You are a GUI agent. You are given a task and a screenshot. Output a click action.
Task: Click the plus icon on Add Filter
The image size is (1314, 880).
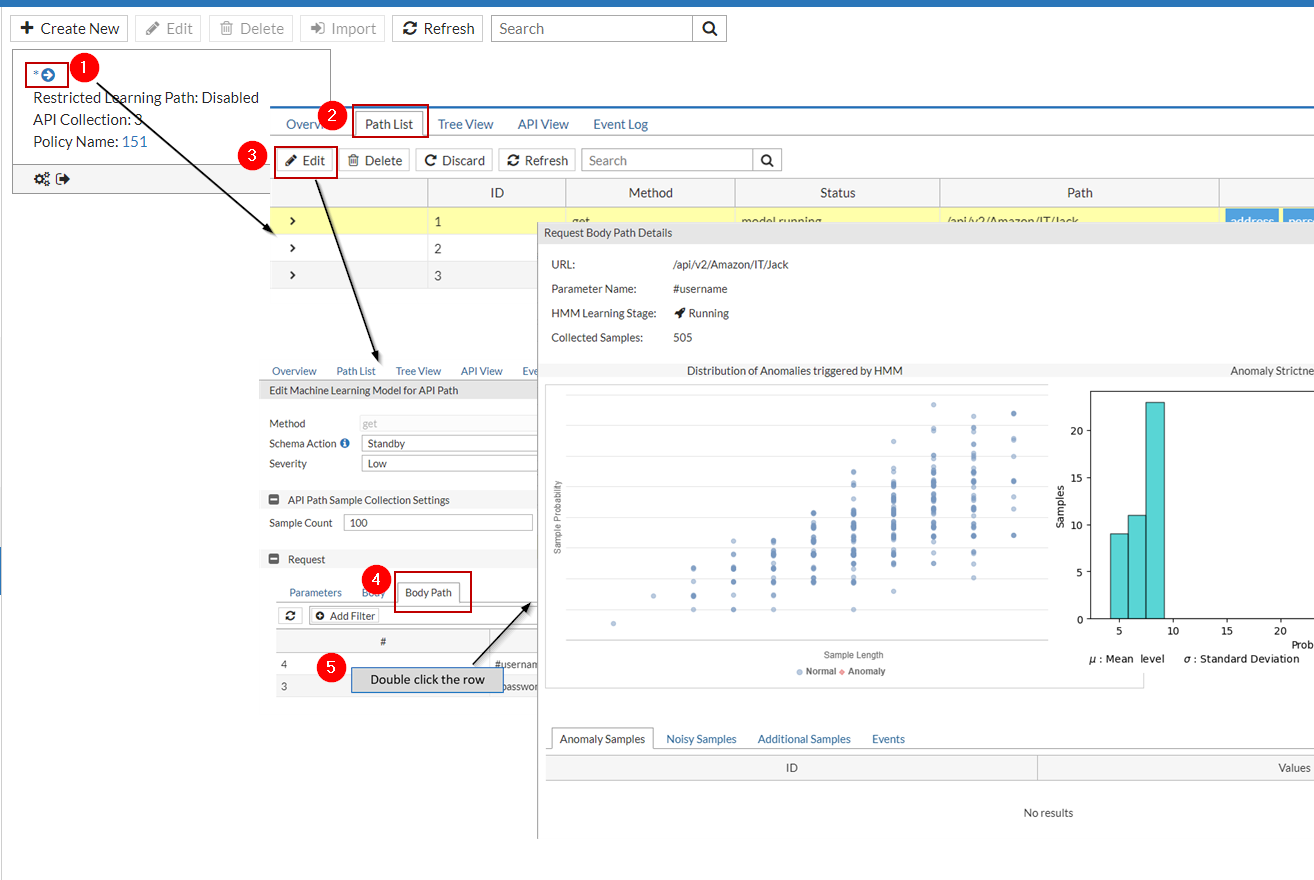(322, 615)
